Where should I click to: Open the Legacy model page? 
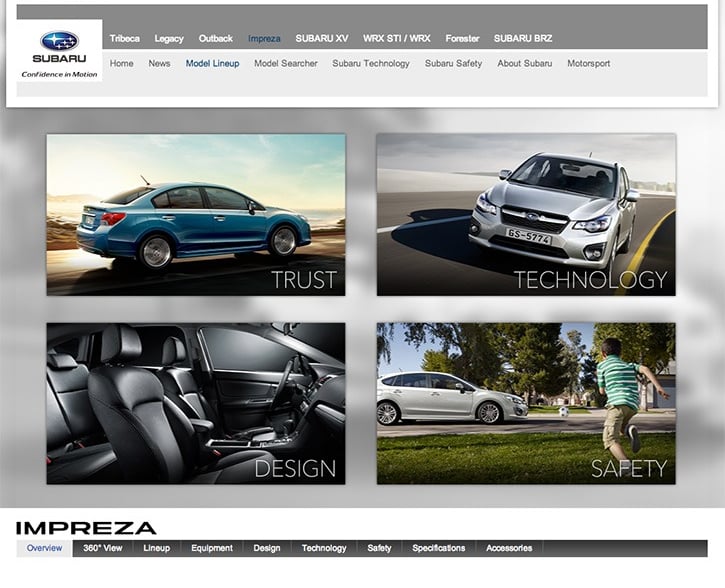pos(169,38)
